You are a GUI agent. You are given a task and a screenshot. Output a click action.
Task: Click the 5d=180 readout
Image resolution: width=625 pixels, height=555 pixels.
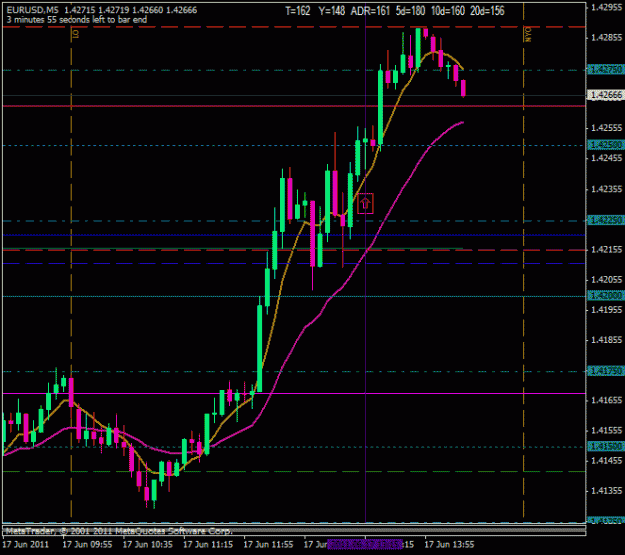point(411,11)
